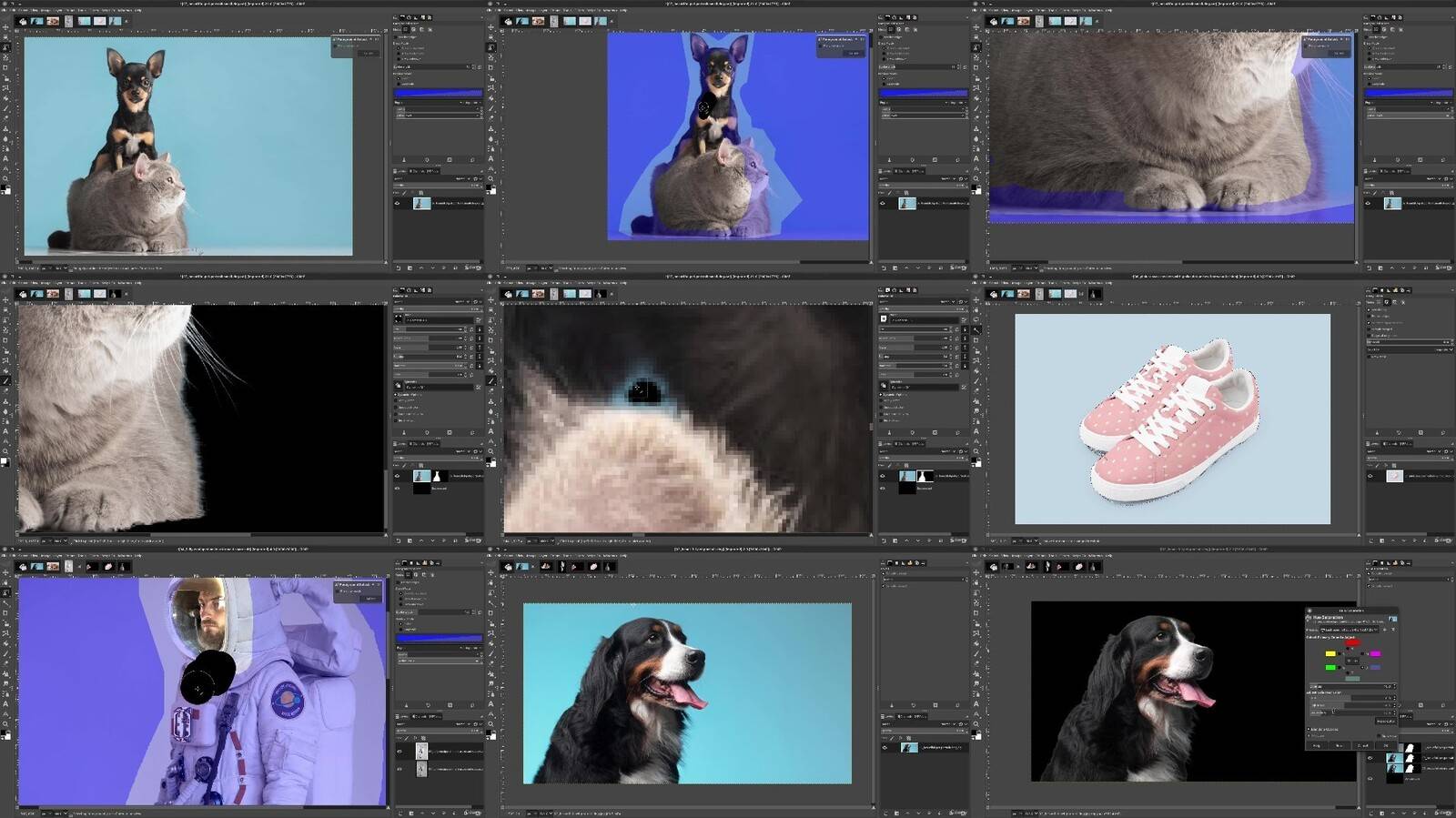Click Select button in Foreground Select popup, astronaut window

point(370,599)
